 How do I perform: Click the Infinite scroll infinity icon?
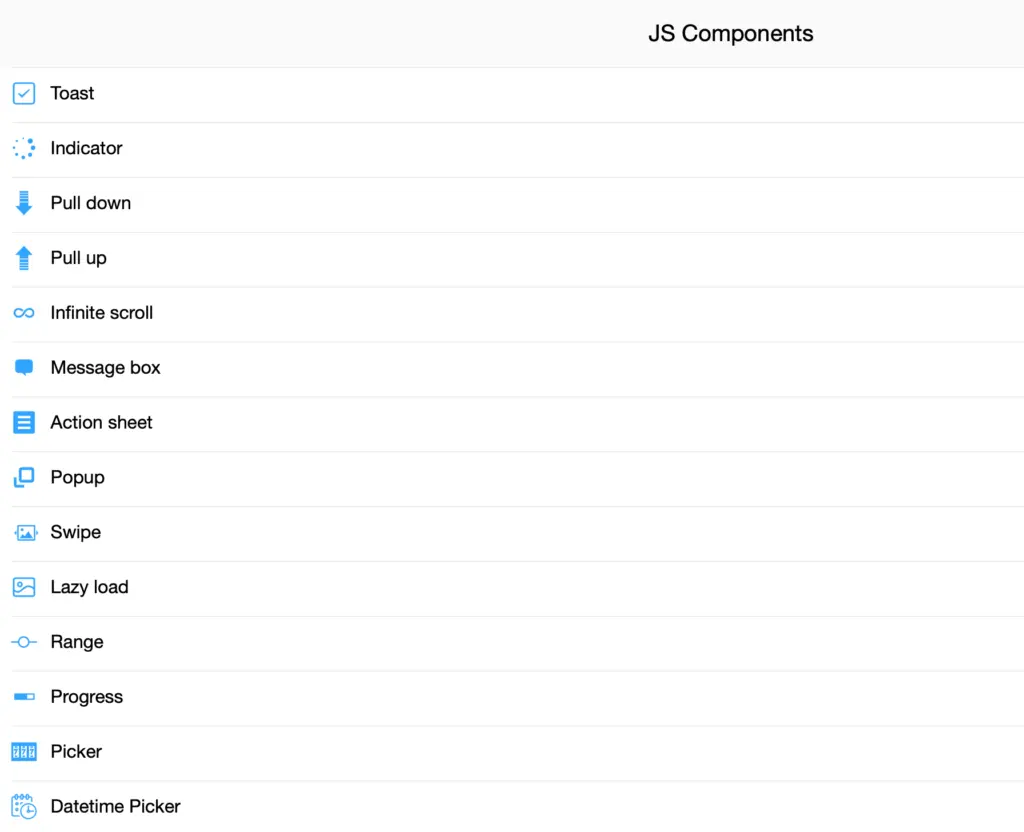click(24, 312)
